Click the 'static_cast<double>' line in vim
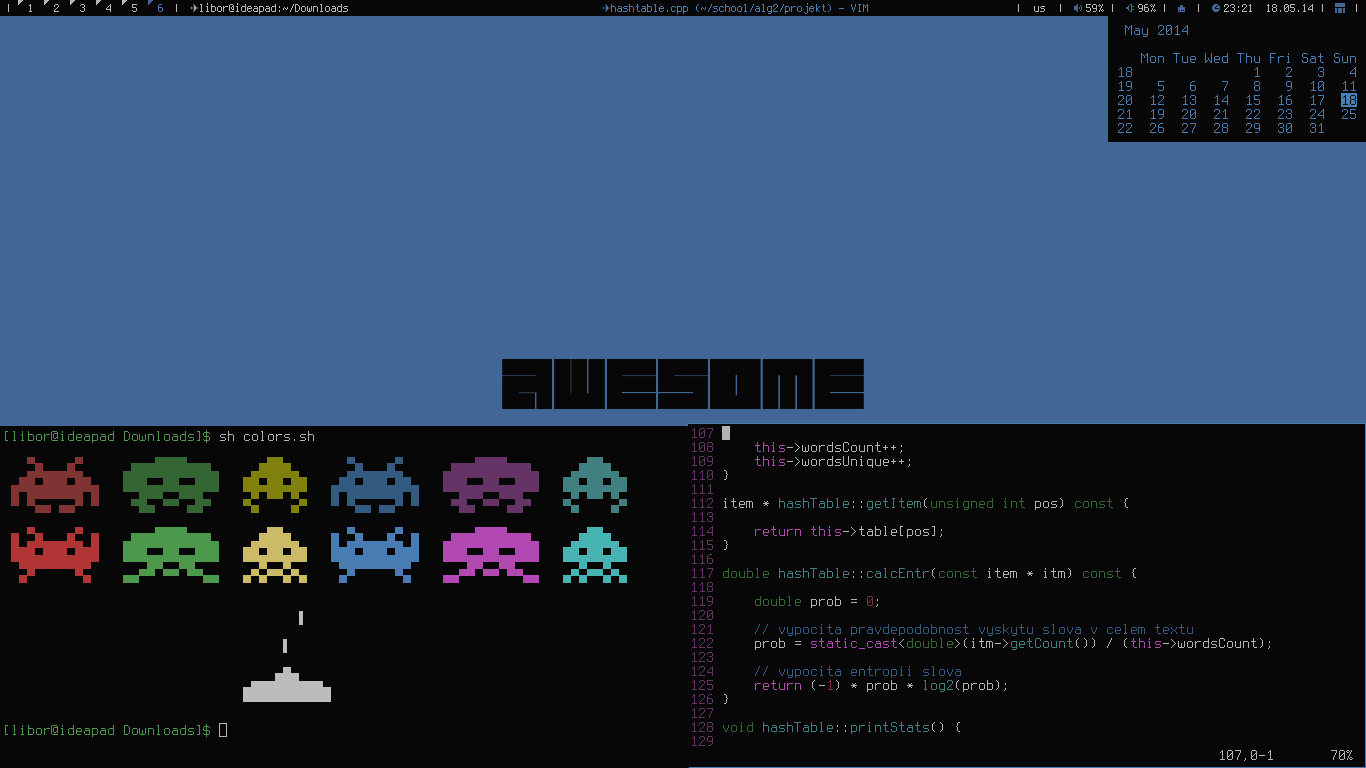The height and width of the screenshot is (768, 1366). pyautogui.click(x=1013, y=643)
